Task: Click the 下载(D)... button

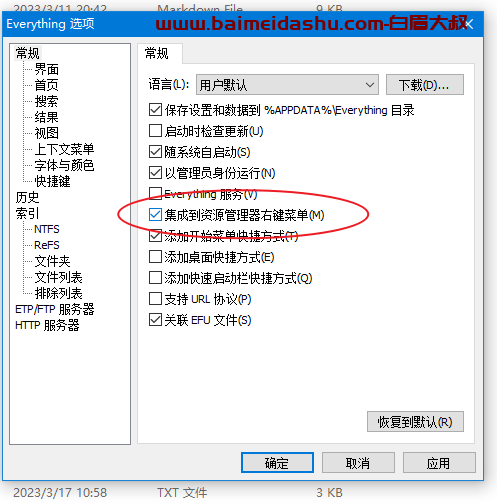Action: pos(425,85)
